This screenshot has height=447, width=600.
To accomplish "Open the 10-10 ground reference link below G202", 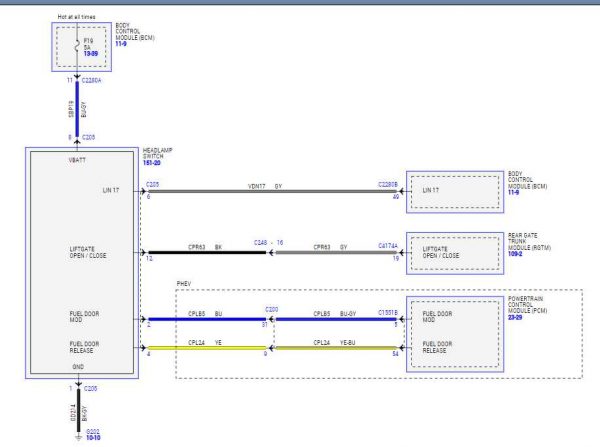I will (93, 437).
